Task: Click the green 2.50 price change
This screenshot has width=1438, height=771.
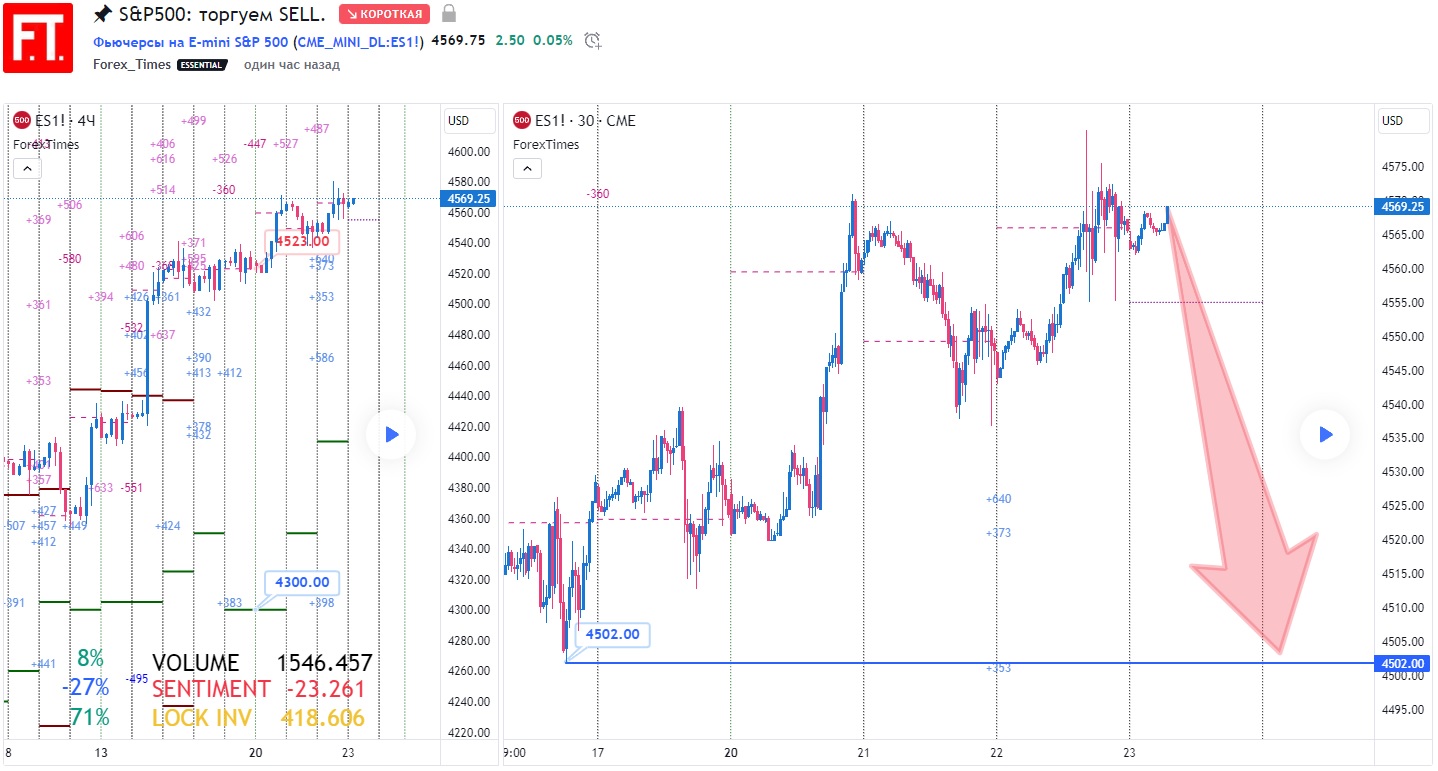Action: (510, 41)
